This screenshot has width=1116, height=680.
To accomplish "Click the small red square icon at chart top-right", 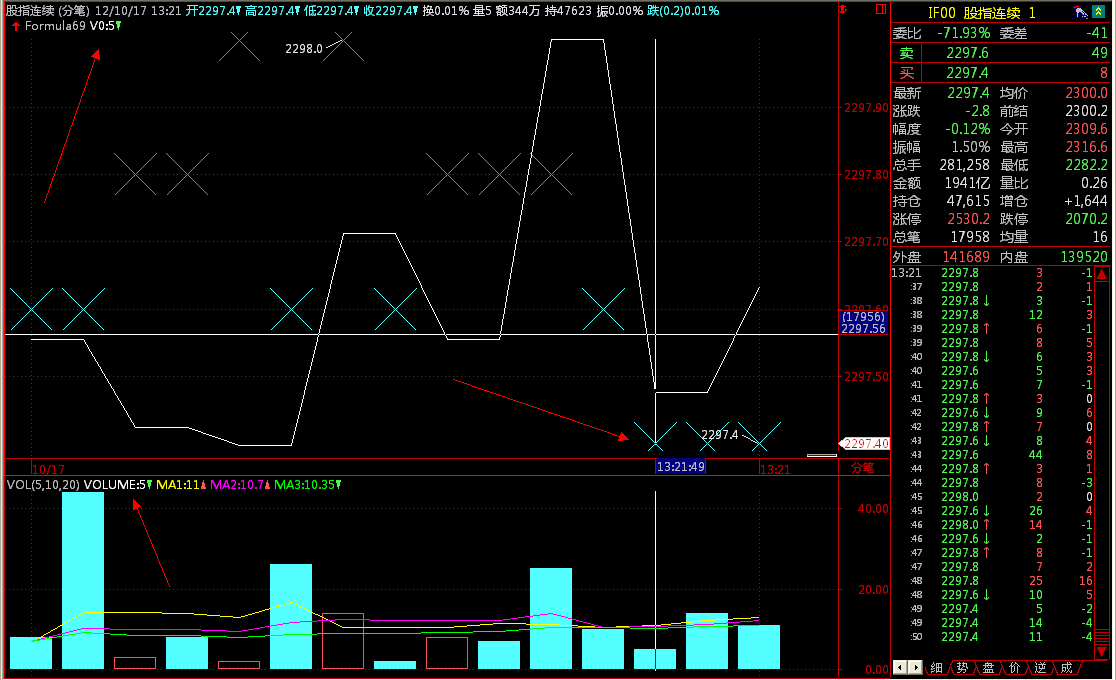I will click(x=880, y=11).
